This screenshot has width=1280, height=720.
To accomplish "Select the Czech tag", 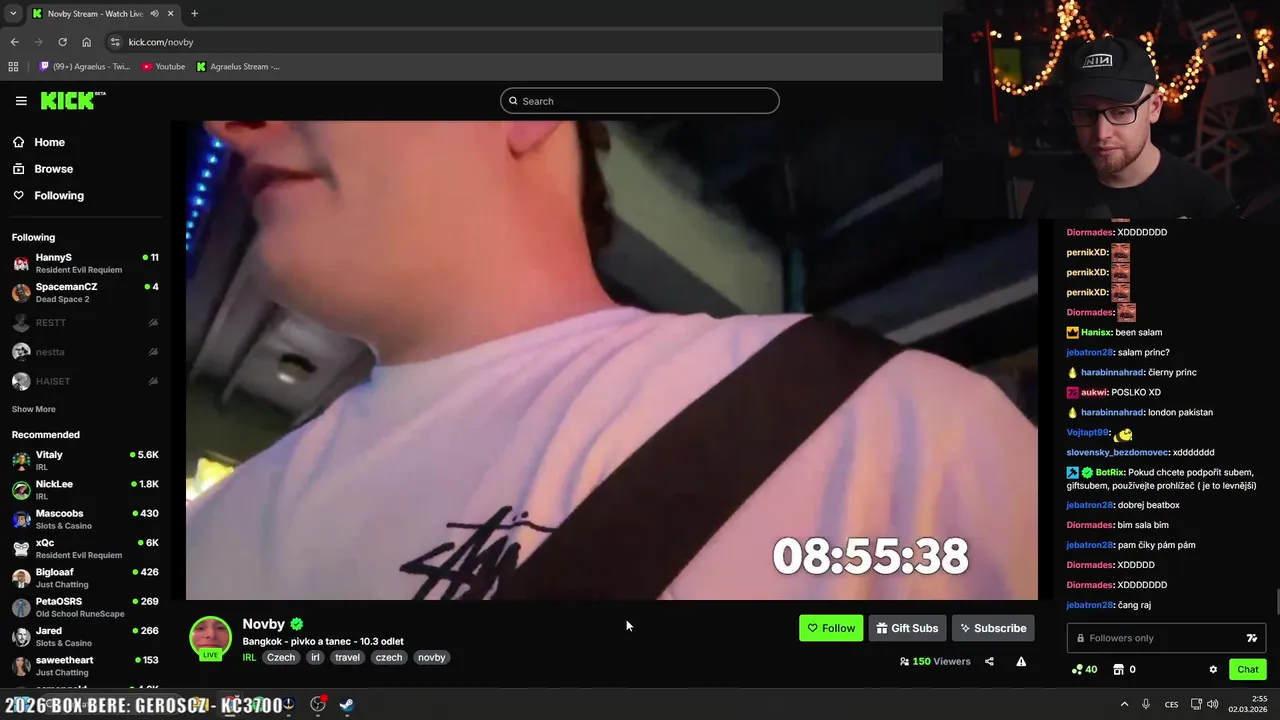I will coord(281,657).
